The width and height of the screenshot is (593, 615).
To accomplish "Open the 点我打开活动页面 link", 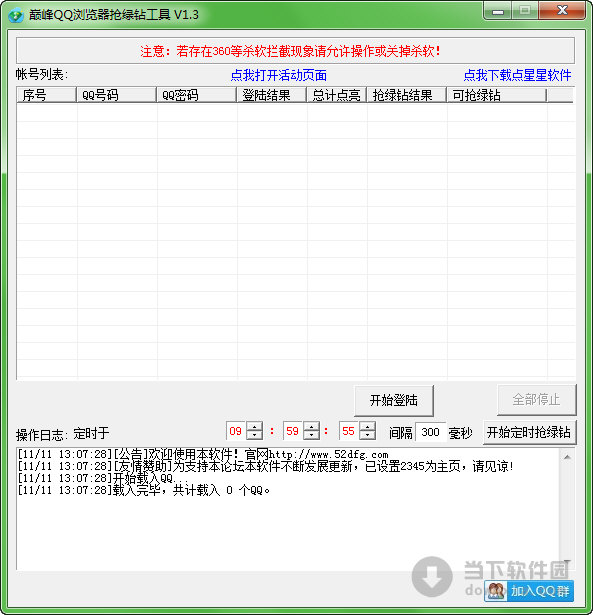I will pos(278,75).
